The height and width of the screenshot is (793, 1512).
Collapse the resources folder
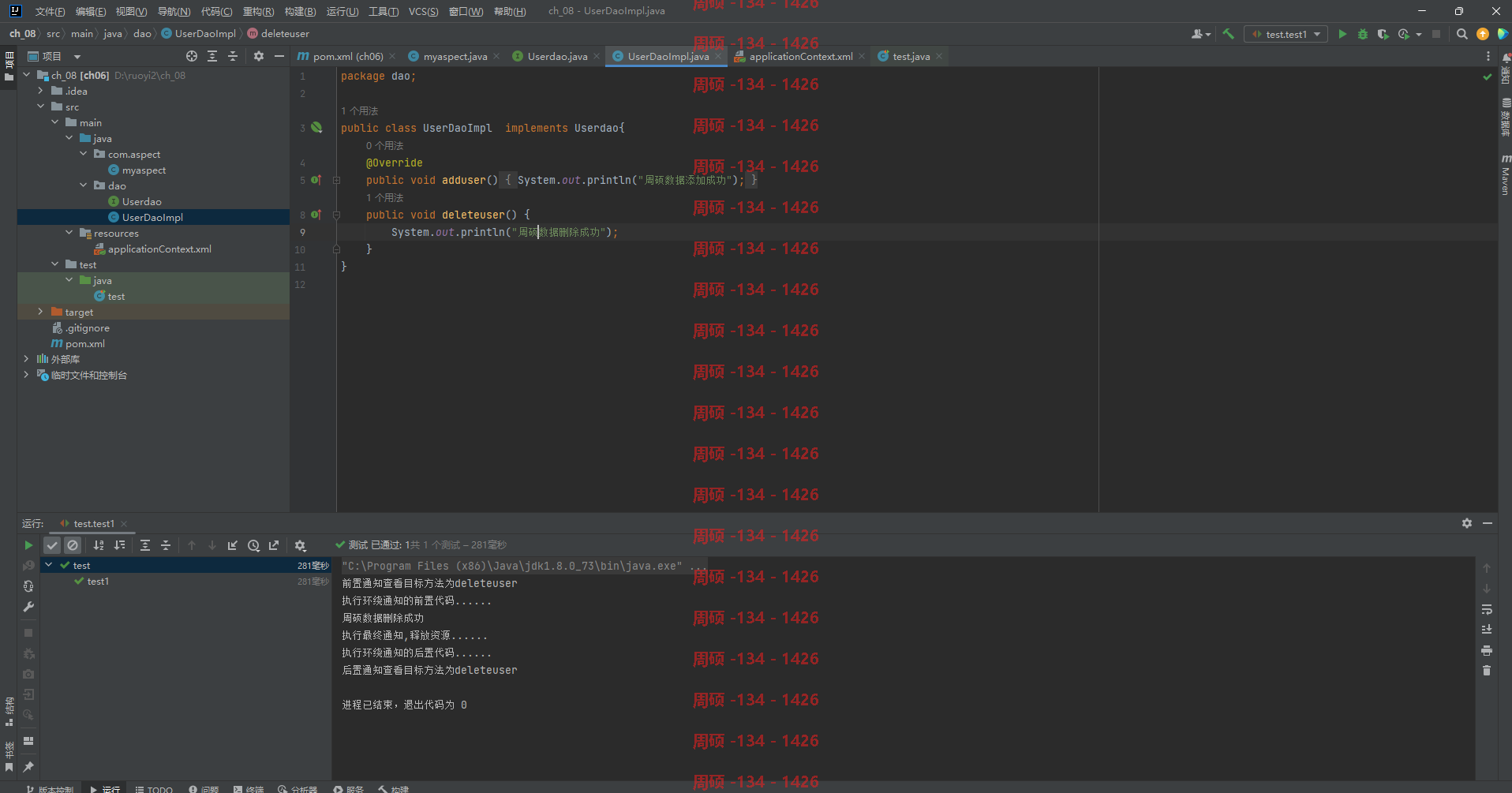click(69, 233)
